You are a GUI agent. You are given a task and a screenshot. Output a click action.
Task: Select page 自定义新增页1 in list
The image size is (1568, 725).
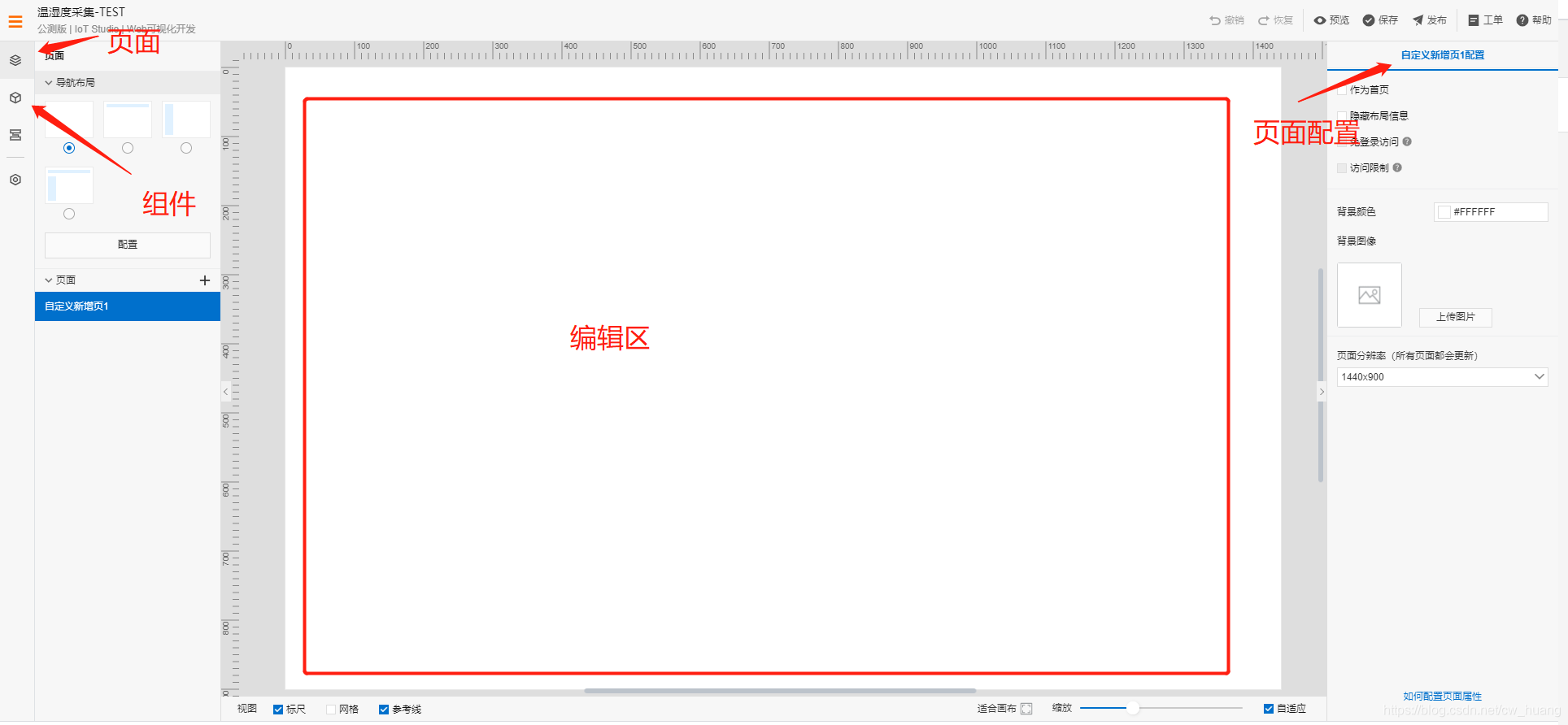128,306
